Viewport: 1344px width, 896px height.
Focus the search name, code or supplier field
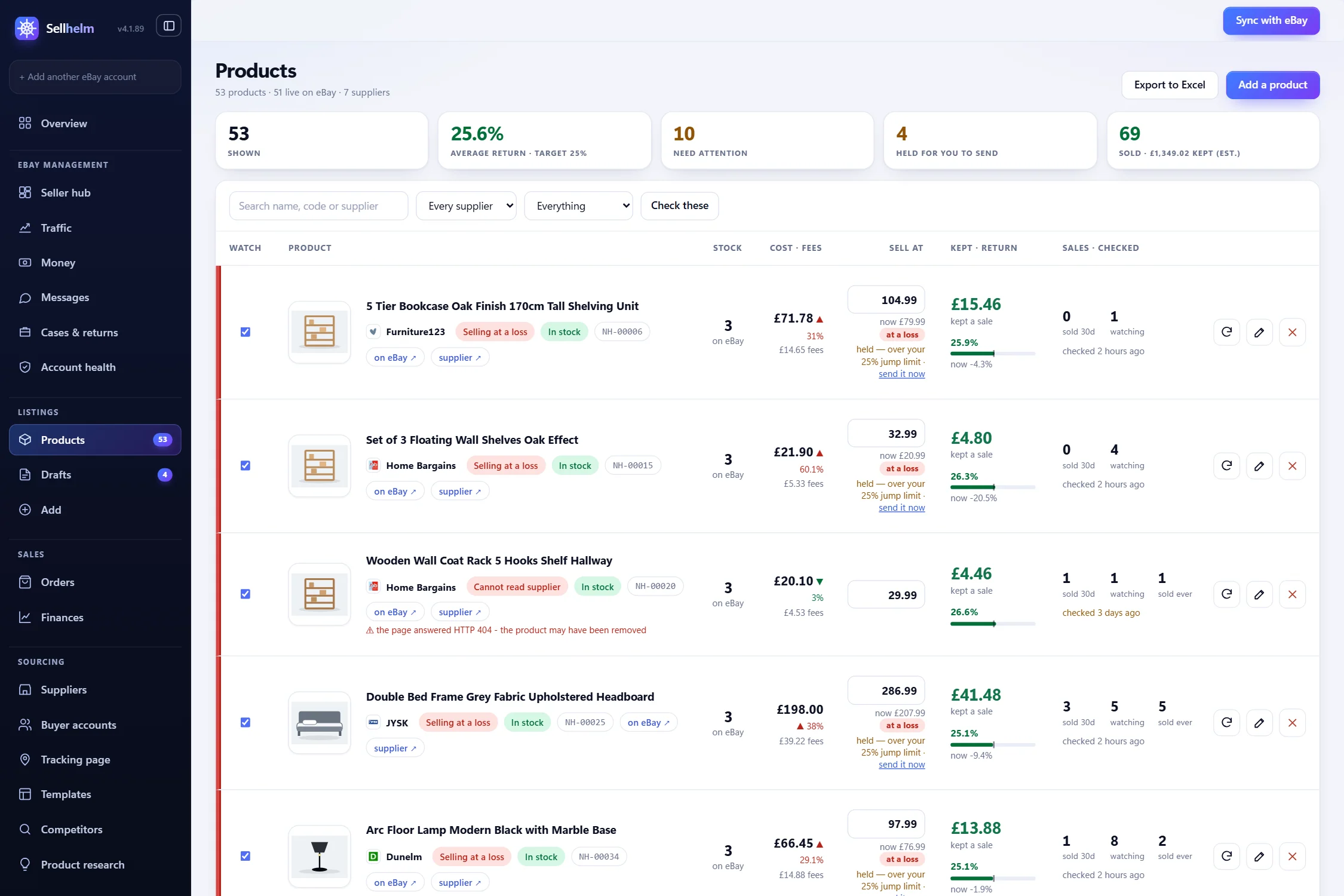tap(318, 206)
